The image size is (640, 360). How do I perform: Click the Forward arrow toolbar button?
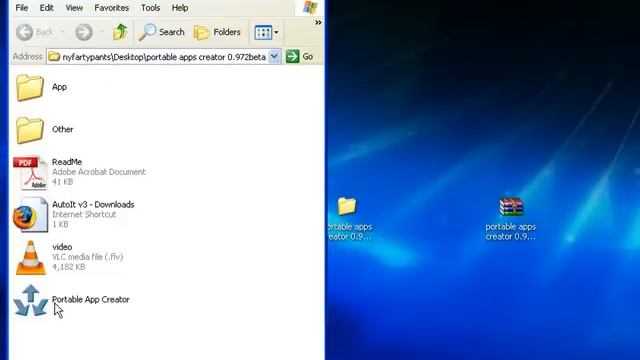(x=84, y=32)
